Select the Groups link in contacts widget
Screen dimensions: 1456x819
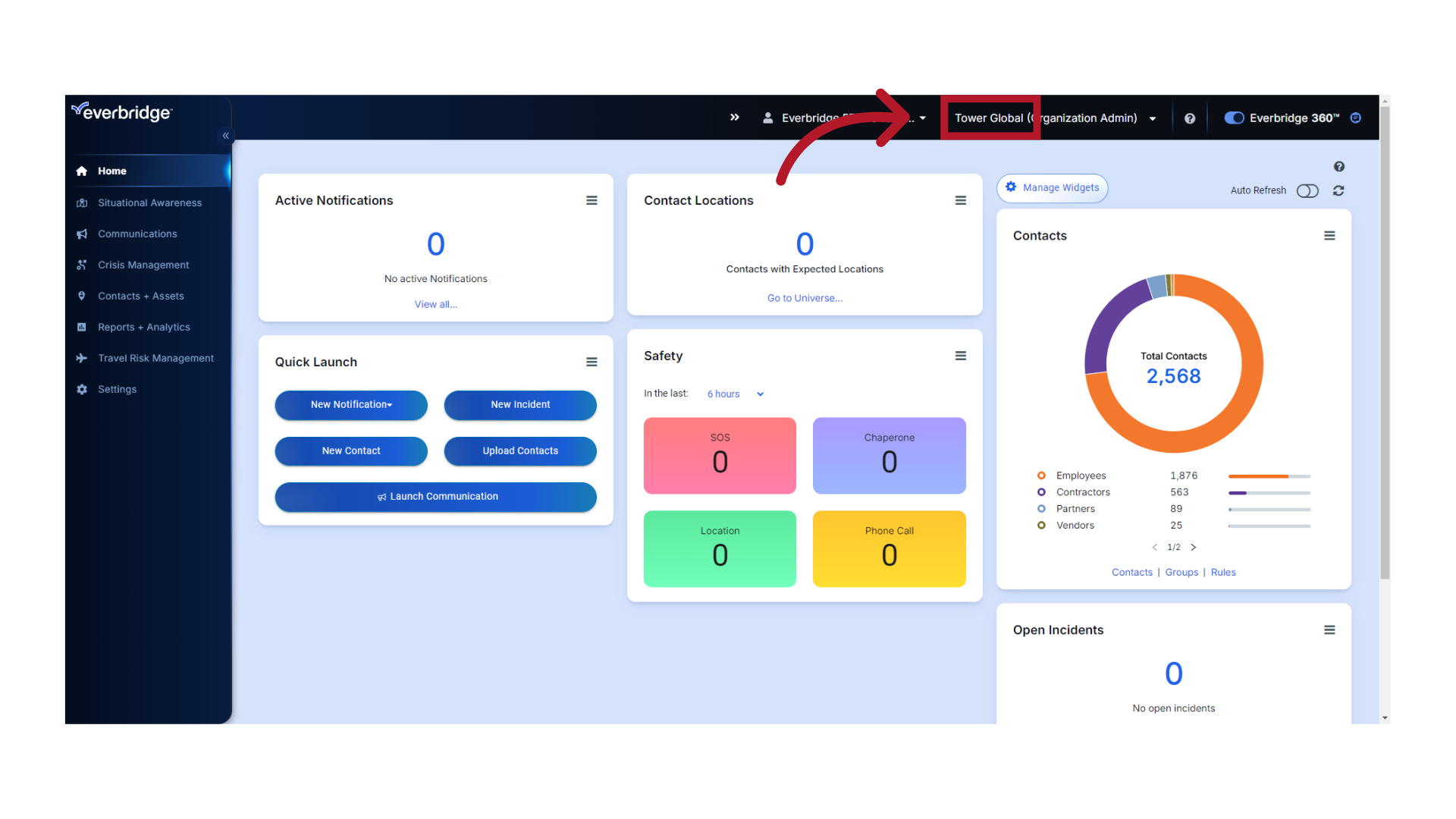[1182, 572]
